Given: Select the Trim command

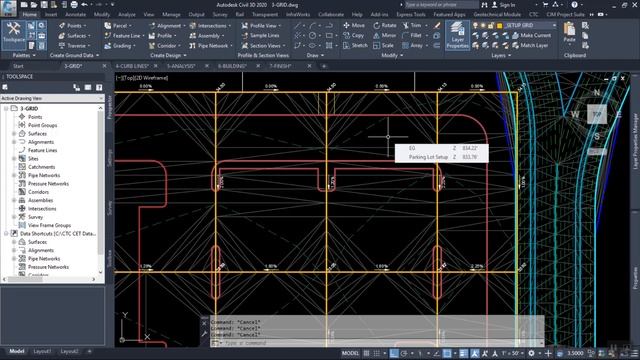Looking at the screenshot, I should pyautogui.click(x=412, y=25).
